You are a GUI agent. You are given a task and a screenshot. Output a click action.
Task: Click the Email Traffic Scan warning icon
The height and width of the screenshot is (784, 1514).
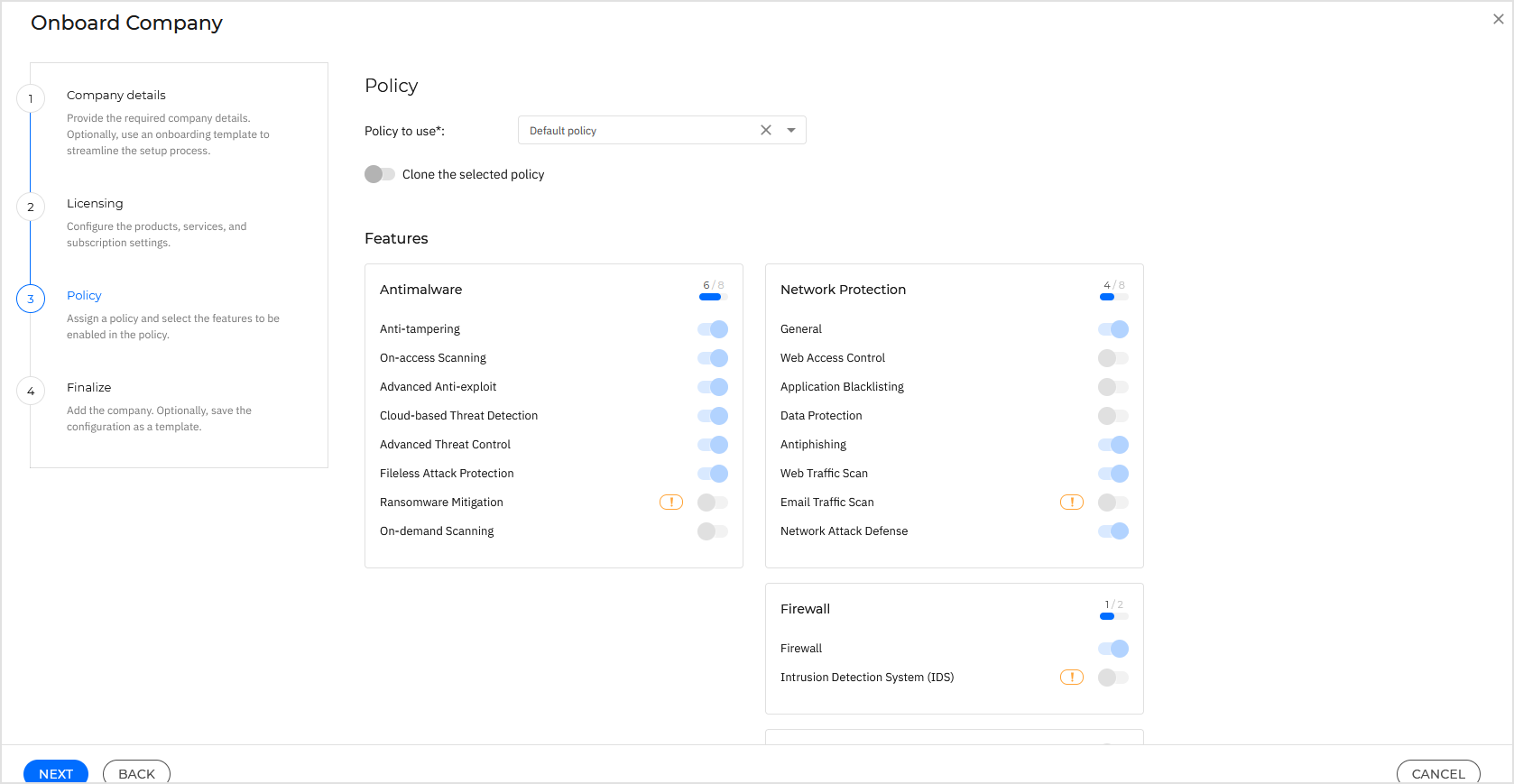pyautogui.click(x=1072, y=503)
